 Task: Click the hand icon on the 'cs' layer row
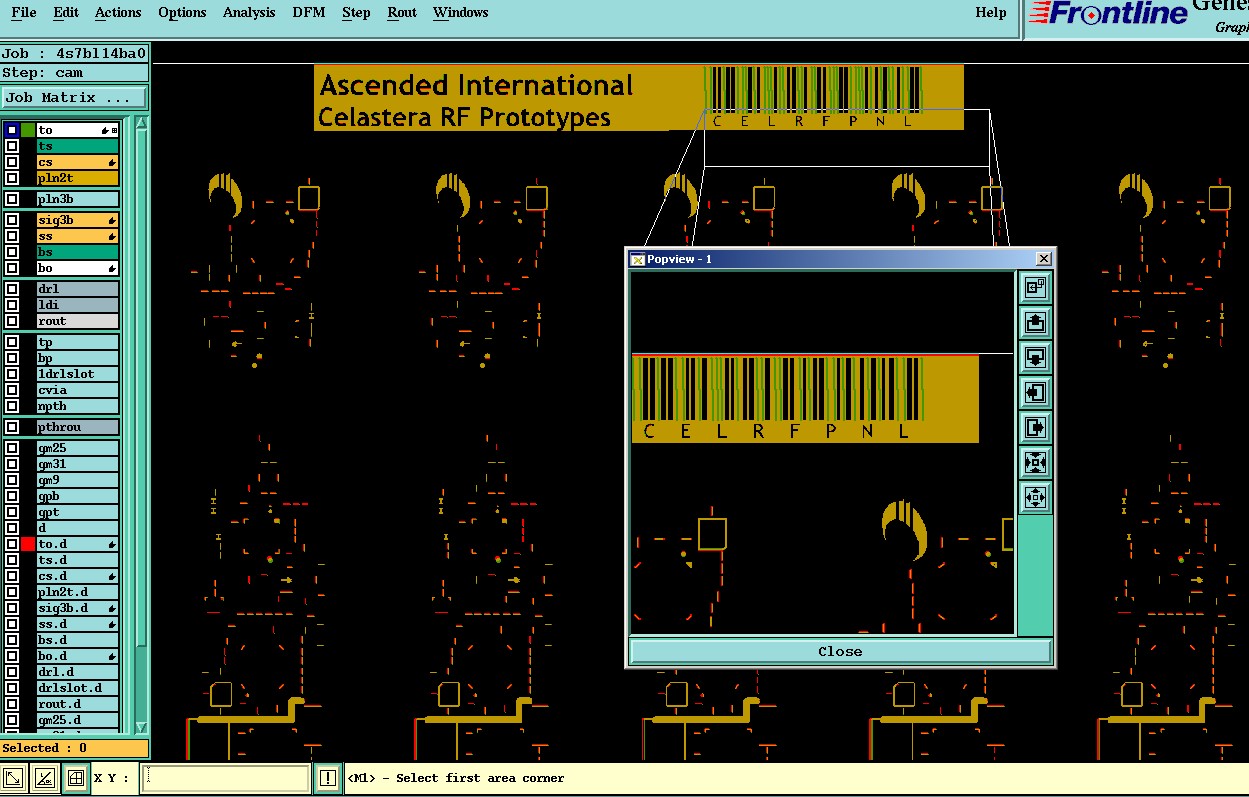[112, 162]
